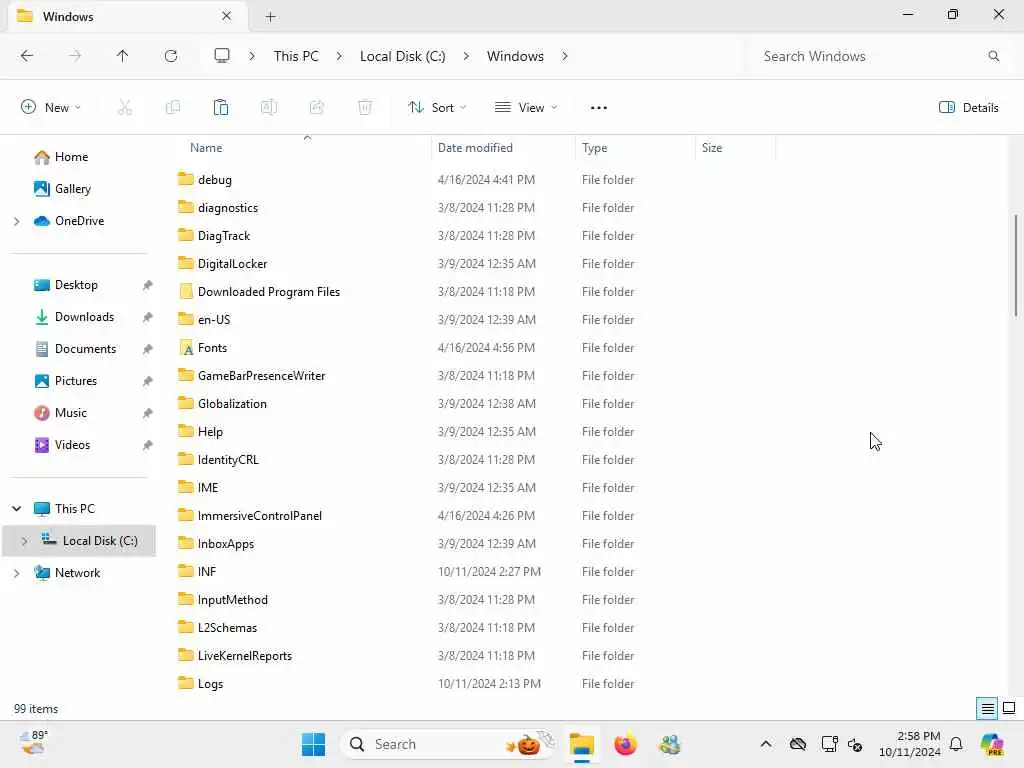Click the Paste clipboard icon

pos(221,107)
